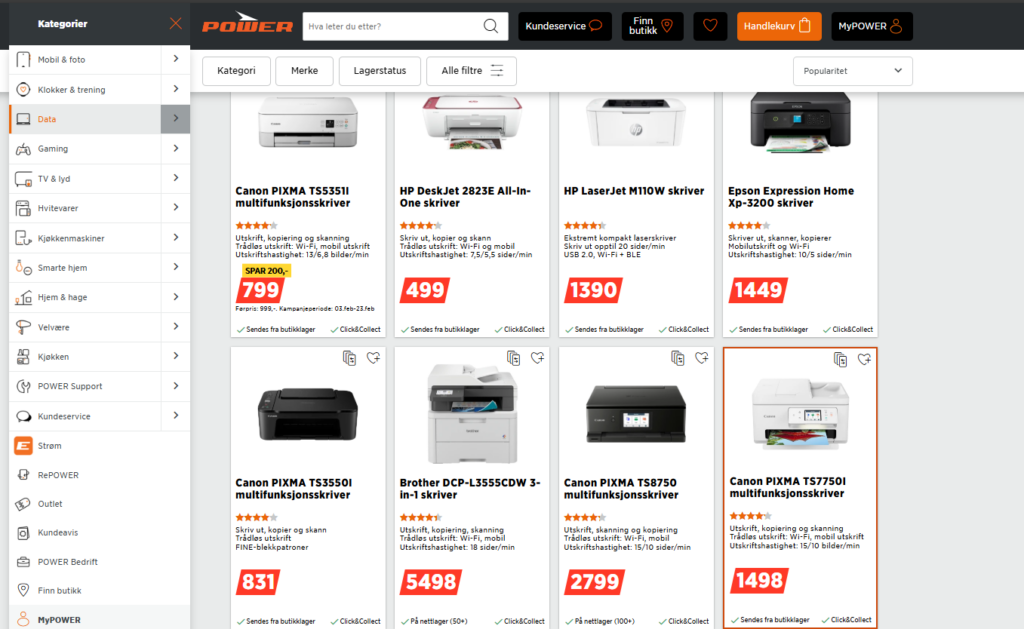Open the wishlist heart in header

(x=710, y=26)
